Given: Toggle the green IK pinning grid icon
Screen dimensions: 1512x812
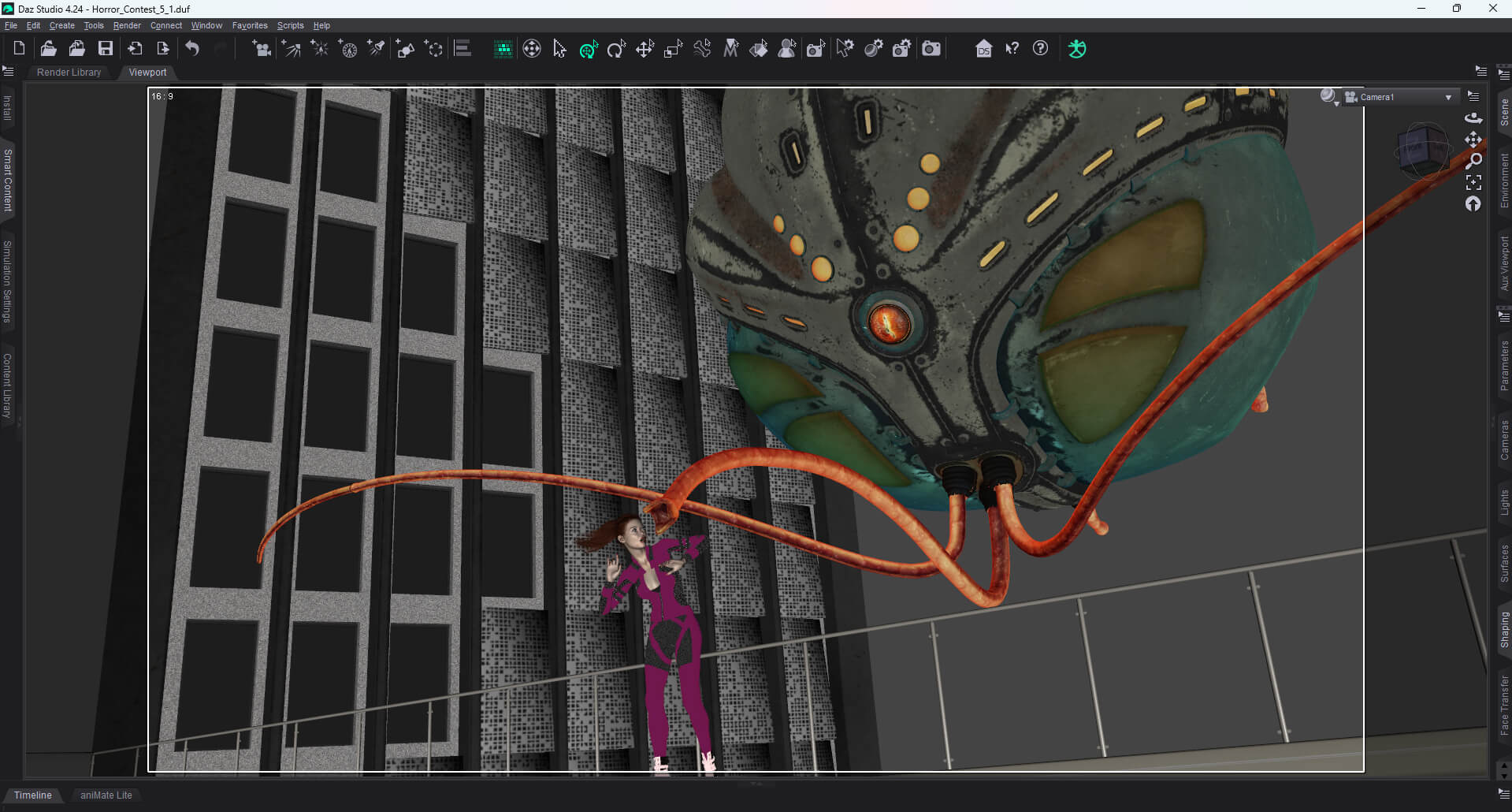Looking at the screenshot, I should [503, 49].
